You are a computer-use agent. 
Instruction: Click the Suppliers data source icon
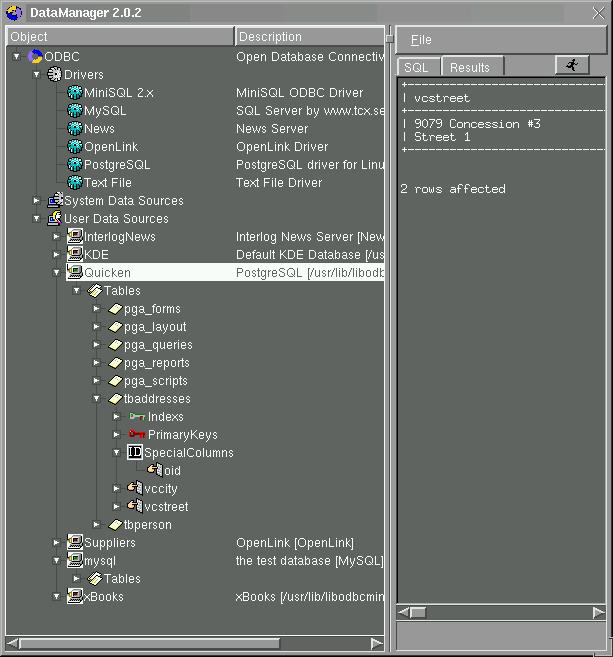coord(75,542)
